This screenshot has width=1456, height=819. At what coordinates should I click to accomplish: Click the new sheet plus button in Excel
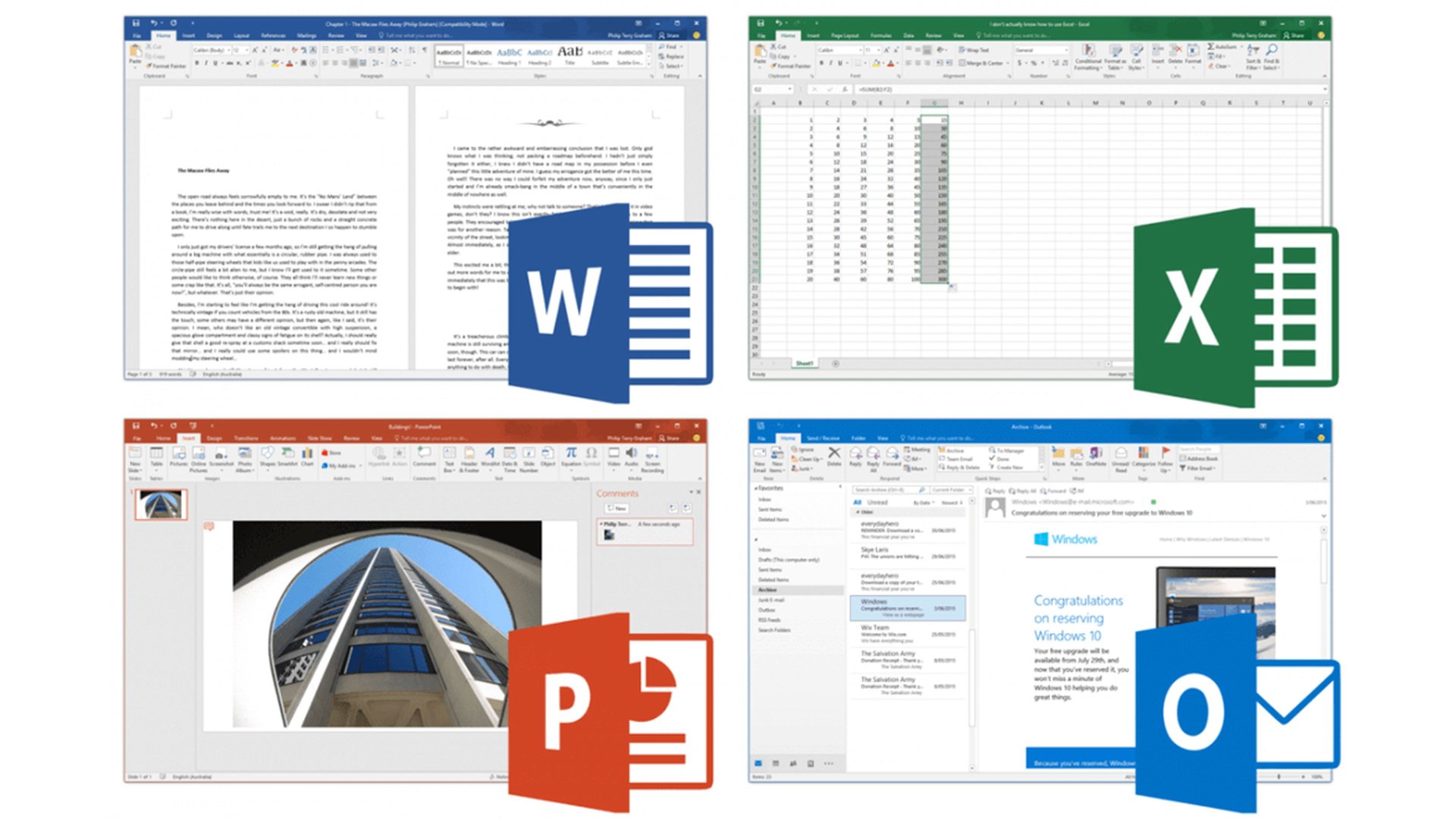pyautogui.click(x=836, y=364)
